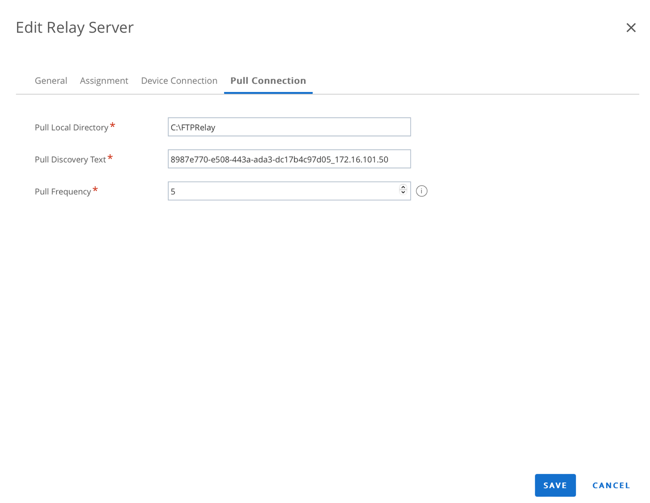Click the Edit Relay Server title
Screen dimensions: 650x503
point(75,28)
